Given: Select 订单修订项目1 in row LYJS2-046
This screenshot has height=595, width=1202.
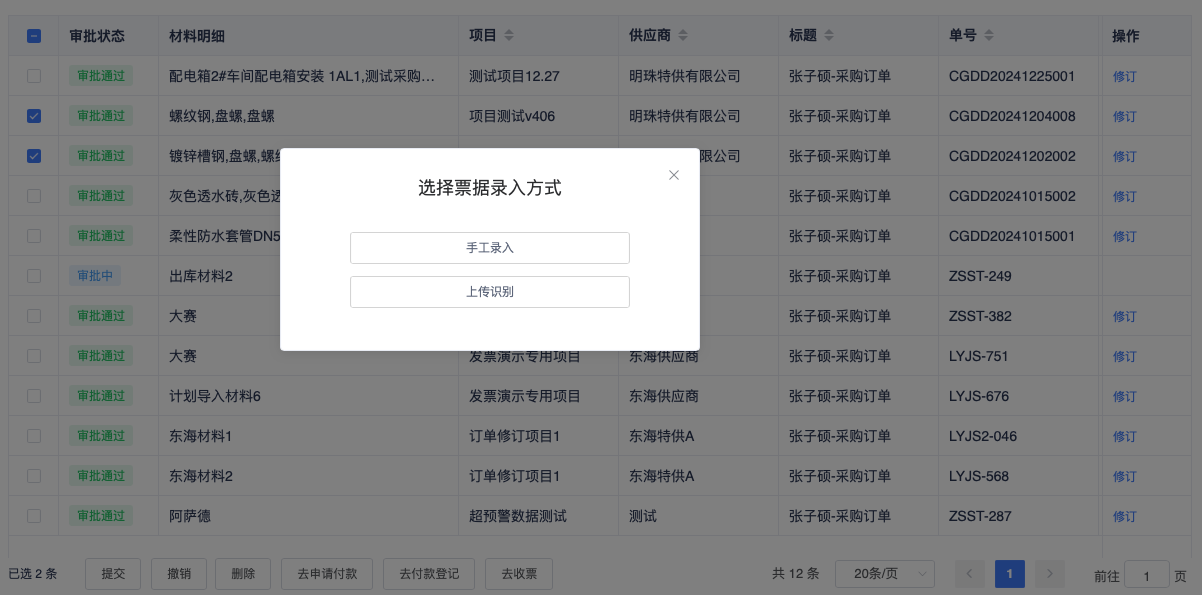Looking at the screenshot, I should tap(515, 436).
